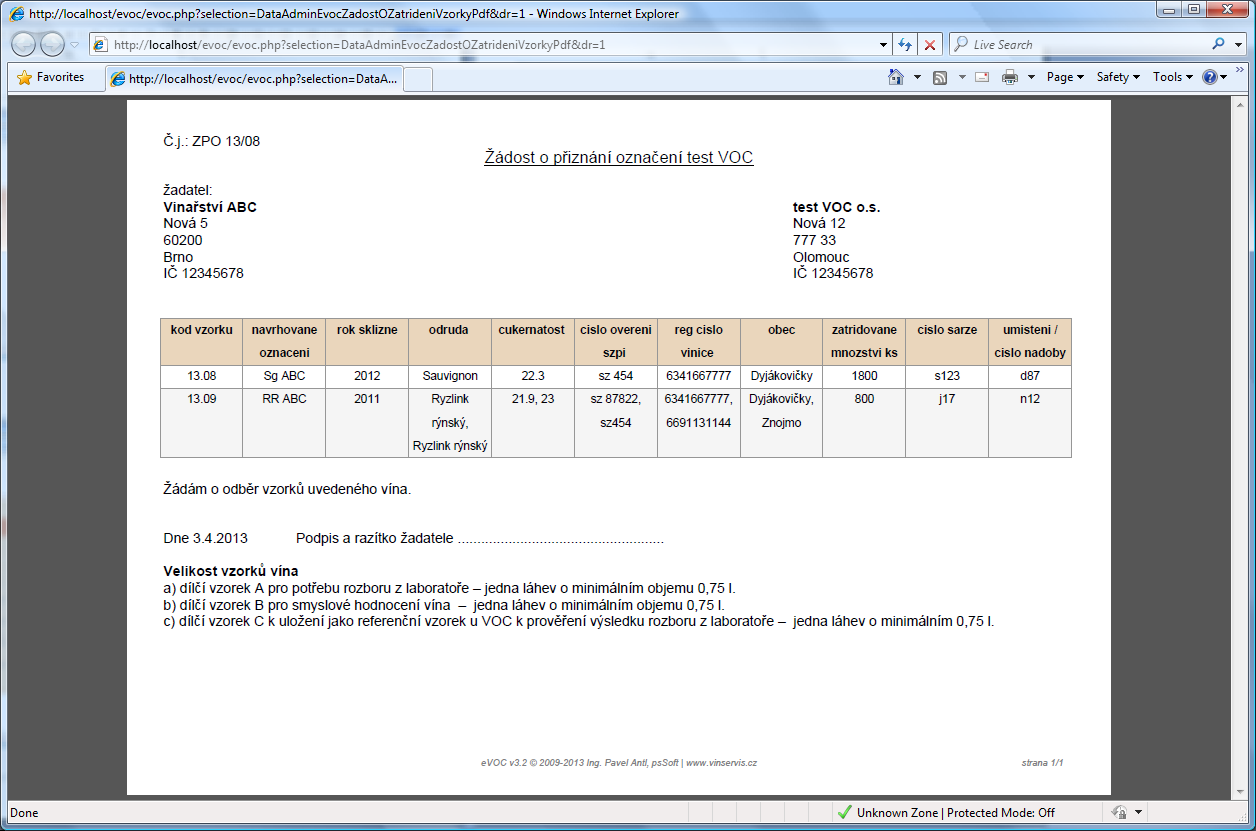Open the Print options dropdown arrow
Image resolution: width=1256 pixels, height=831 pixels.
(1030, 77)
